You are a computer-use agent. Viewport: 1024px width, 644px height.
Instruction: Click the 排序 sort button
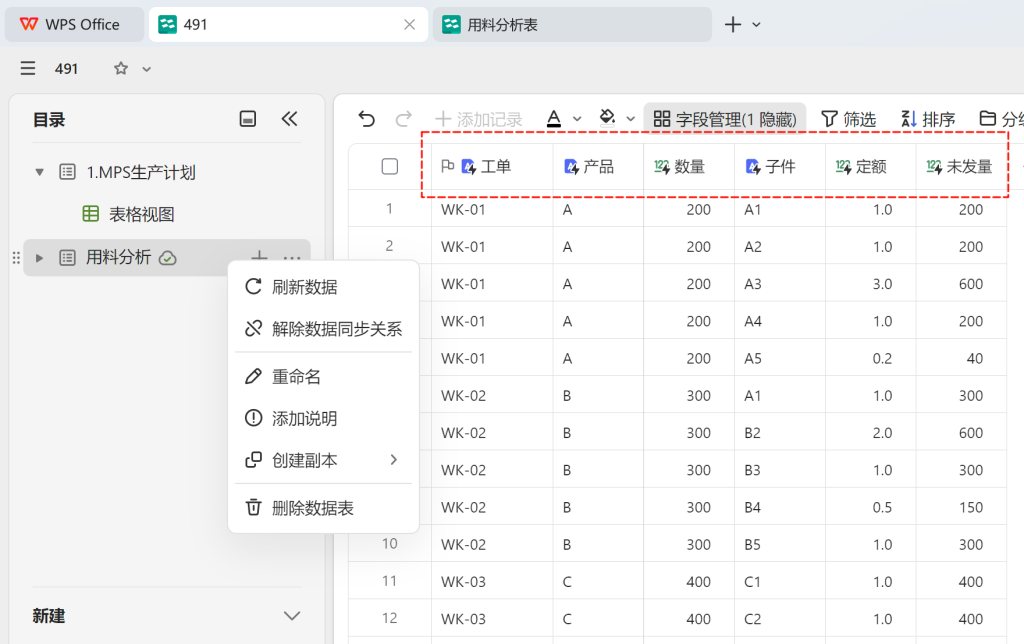click(x=928, y=119)
